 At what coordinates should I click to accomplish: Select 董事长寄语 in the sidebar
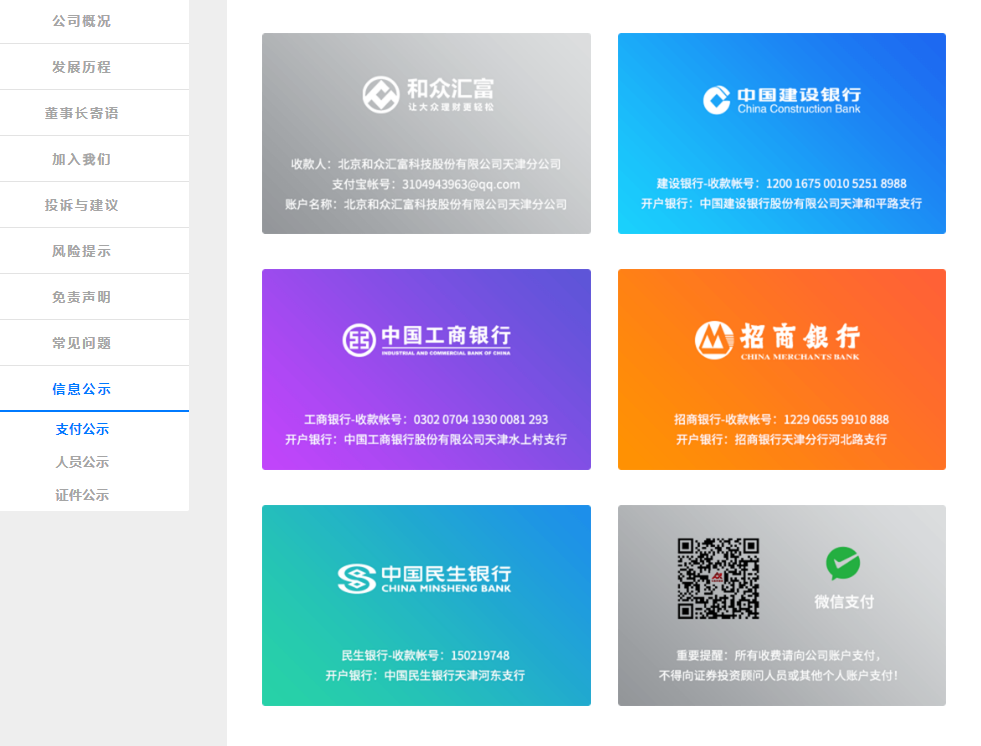[82, 113]
